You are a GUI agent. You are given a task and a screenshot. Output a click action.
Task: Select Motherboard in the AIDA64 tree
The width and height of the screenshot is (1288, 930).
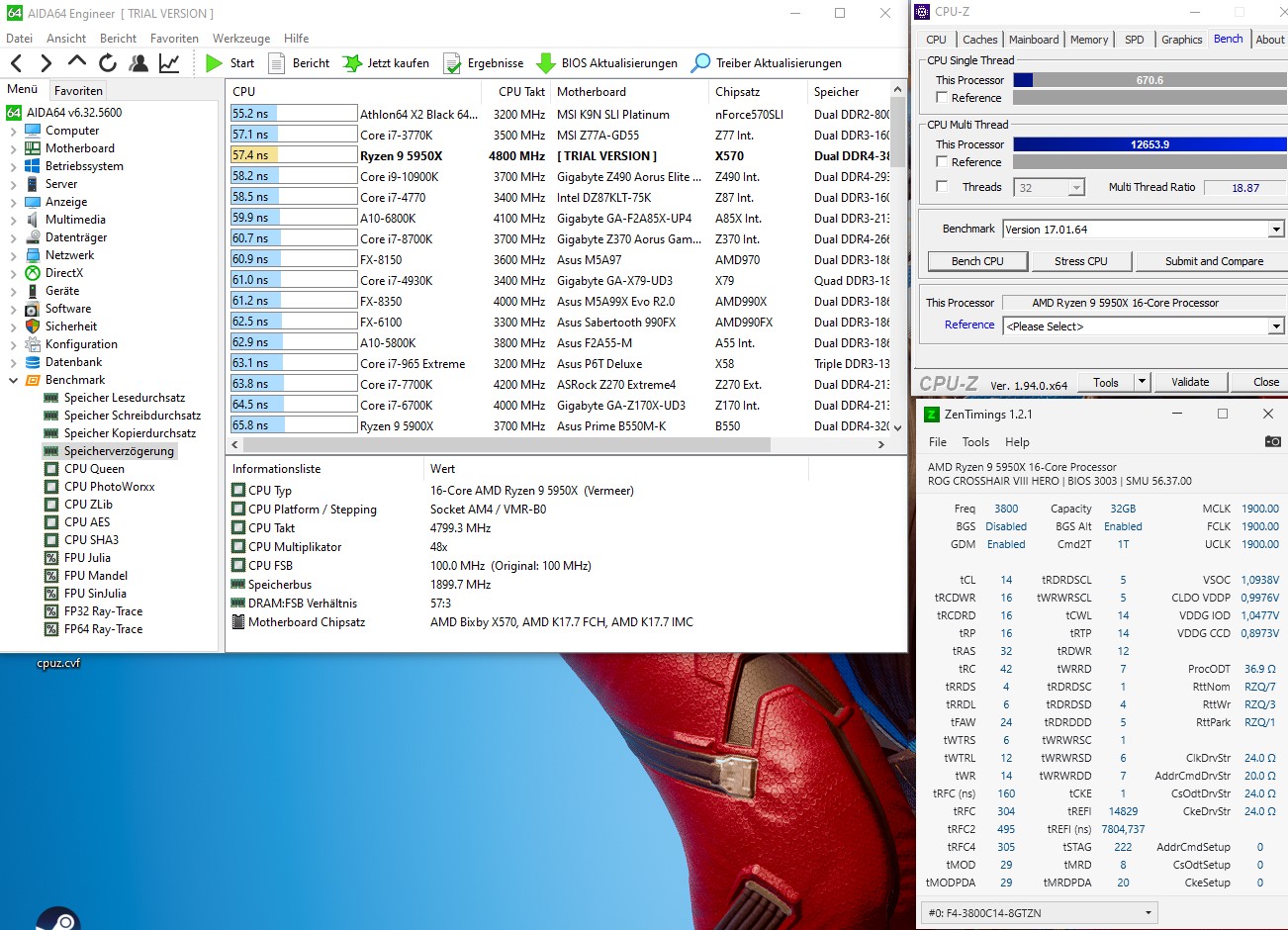80,148
